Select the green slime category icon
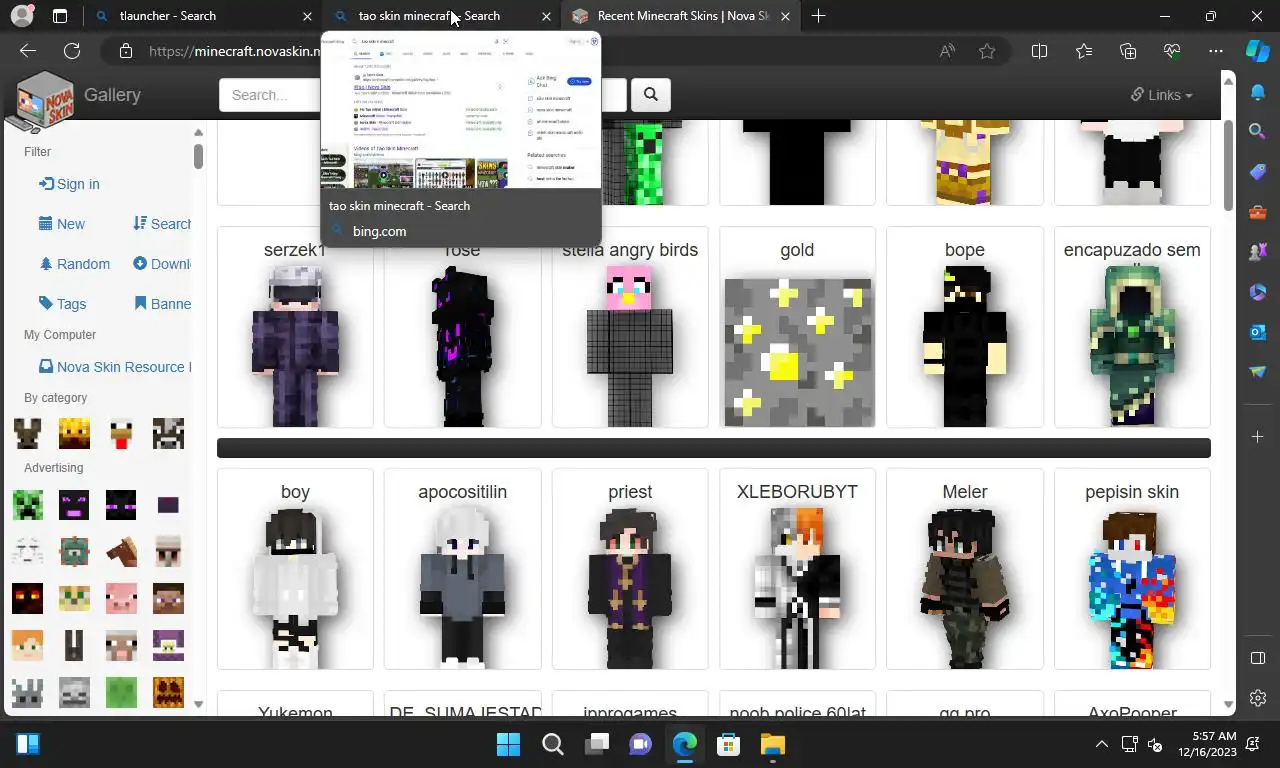The image size is (1280, 768). tap(121, 692)
